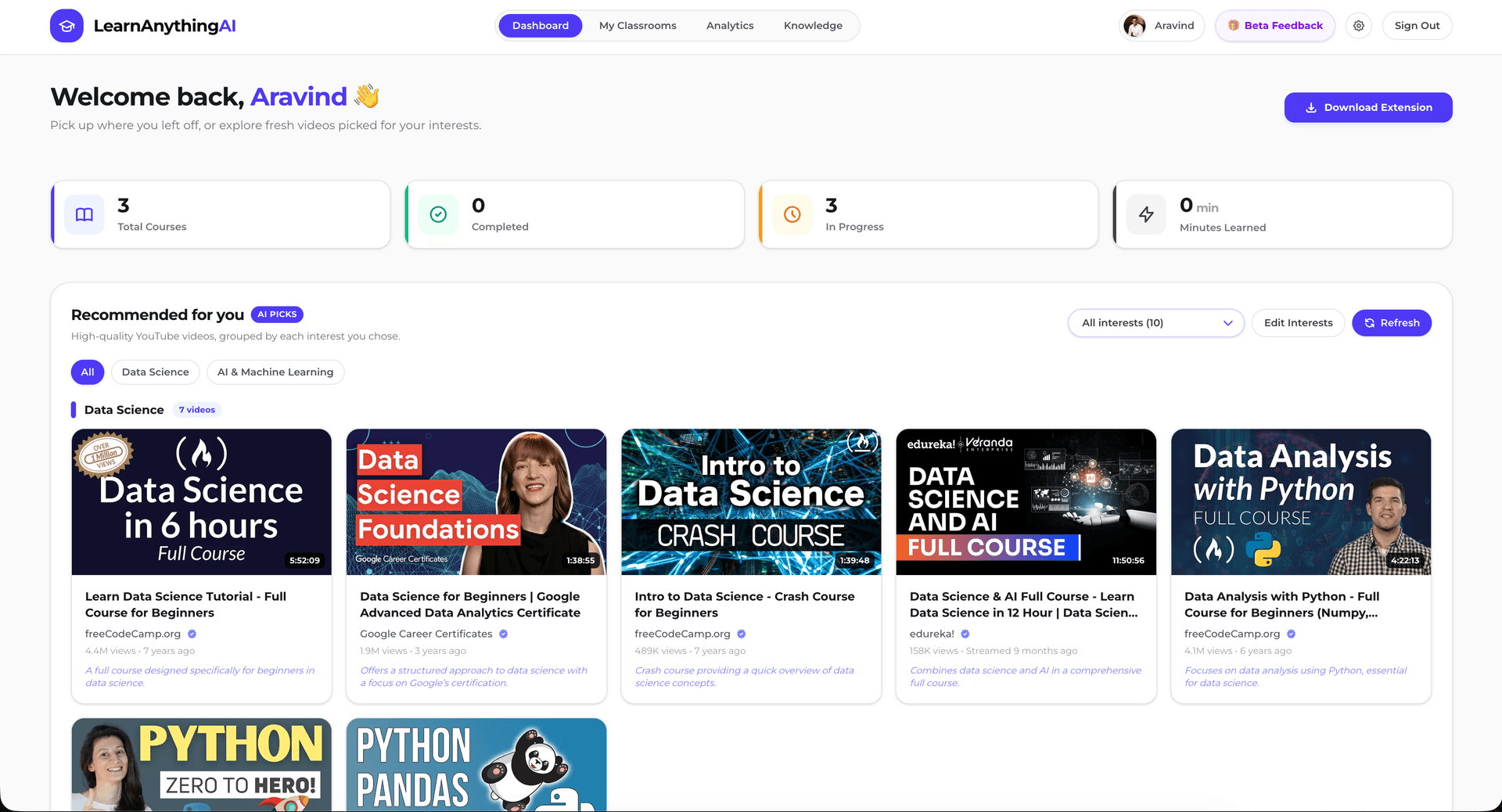This screenshot has width=1502, height=812.
Task: Open Intro to Data Science Crash Course thumbnail
Action: coord(751,501)
